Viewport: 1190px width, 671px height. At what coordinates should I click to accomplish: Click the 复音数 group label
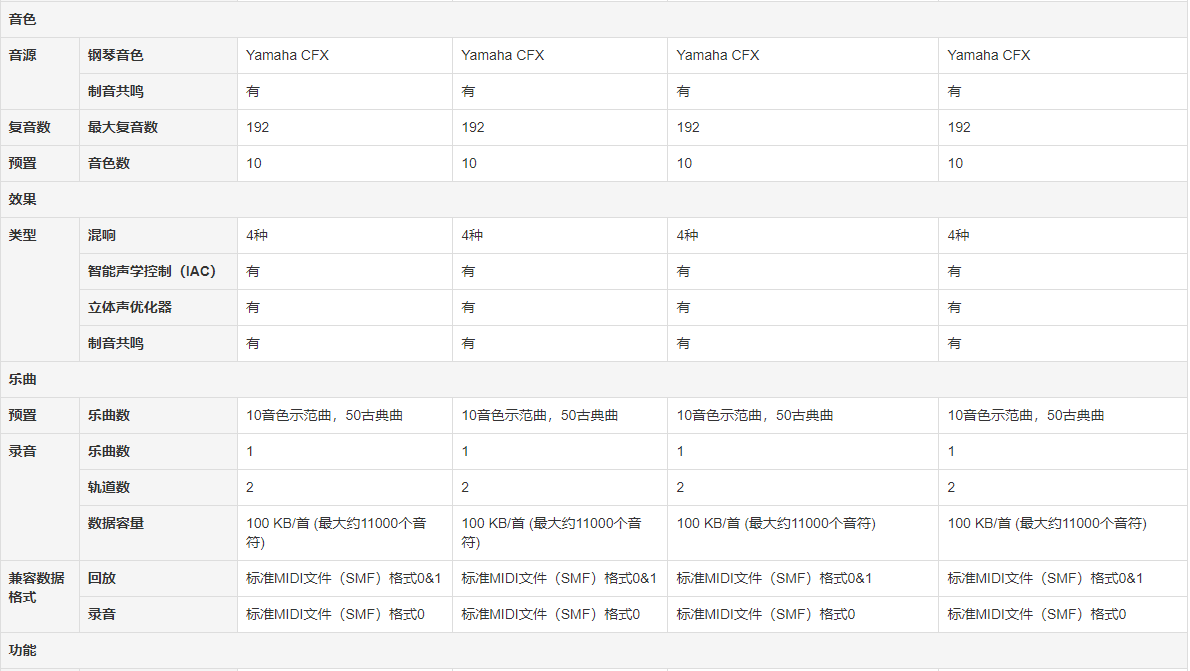[x=30, y=128]
